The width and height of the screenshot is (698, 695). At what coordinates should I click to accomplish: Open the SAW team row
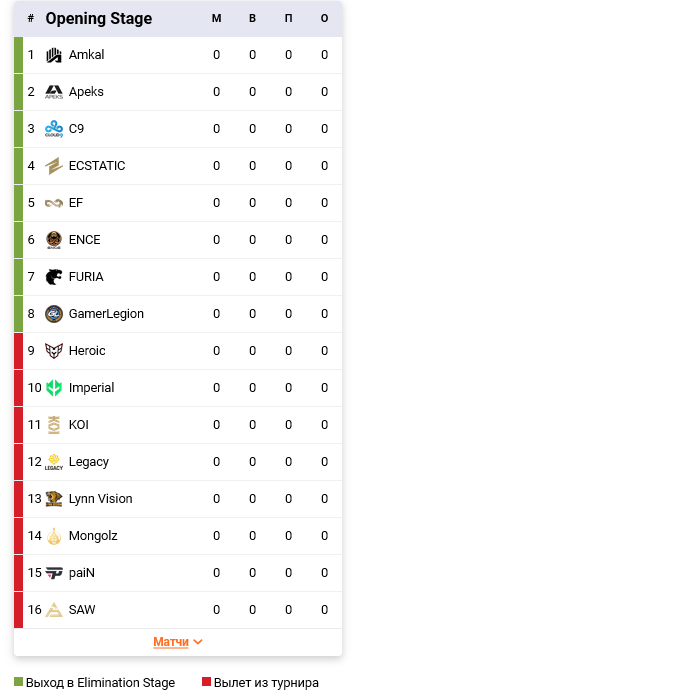pos(178,610)
